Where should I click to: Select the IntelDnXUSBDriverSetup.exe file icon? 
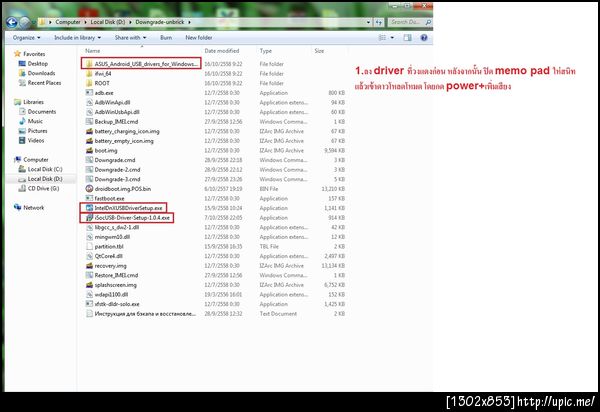tap(89, 208)
